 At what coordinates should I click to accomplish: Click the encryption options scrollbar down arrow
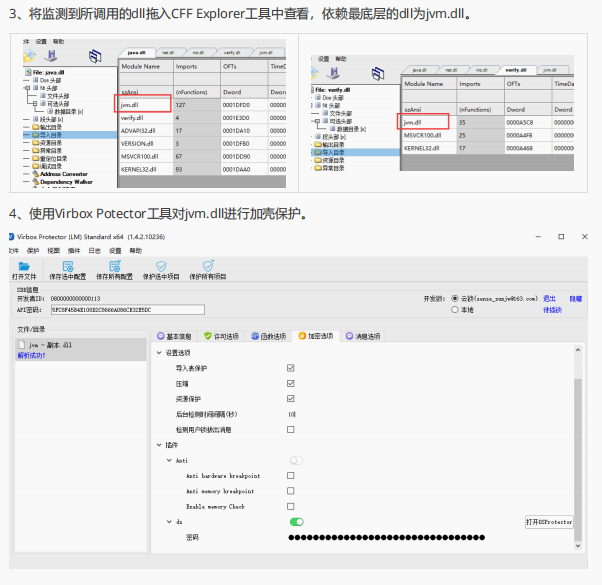point(577,545)
